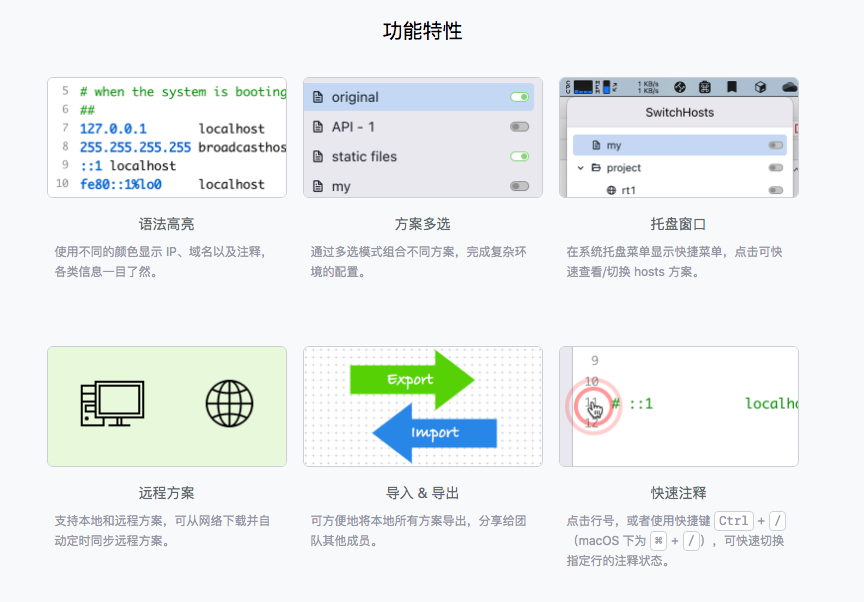Image resolution: width=864 pixels, height=602 pixels.
Task: Switch on the rt1 toggle
Action: coord(776,190)
